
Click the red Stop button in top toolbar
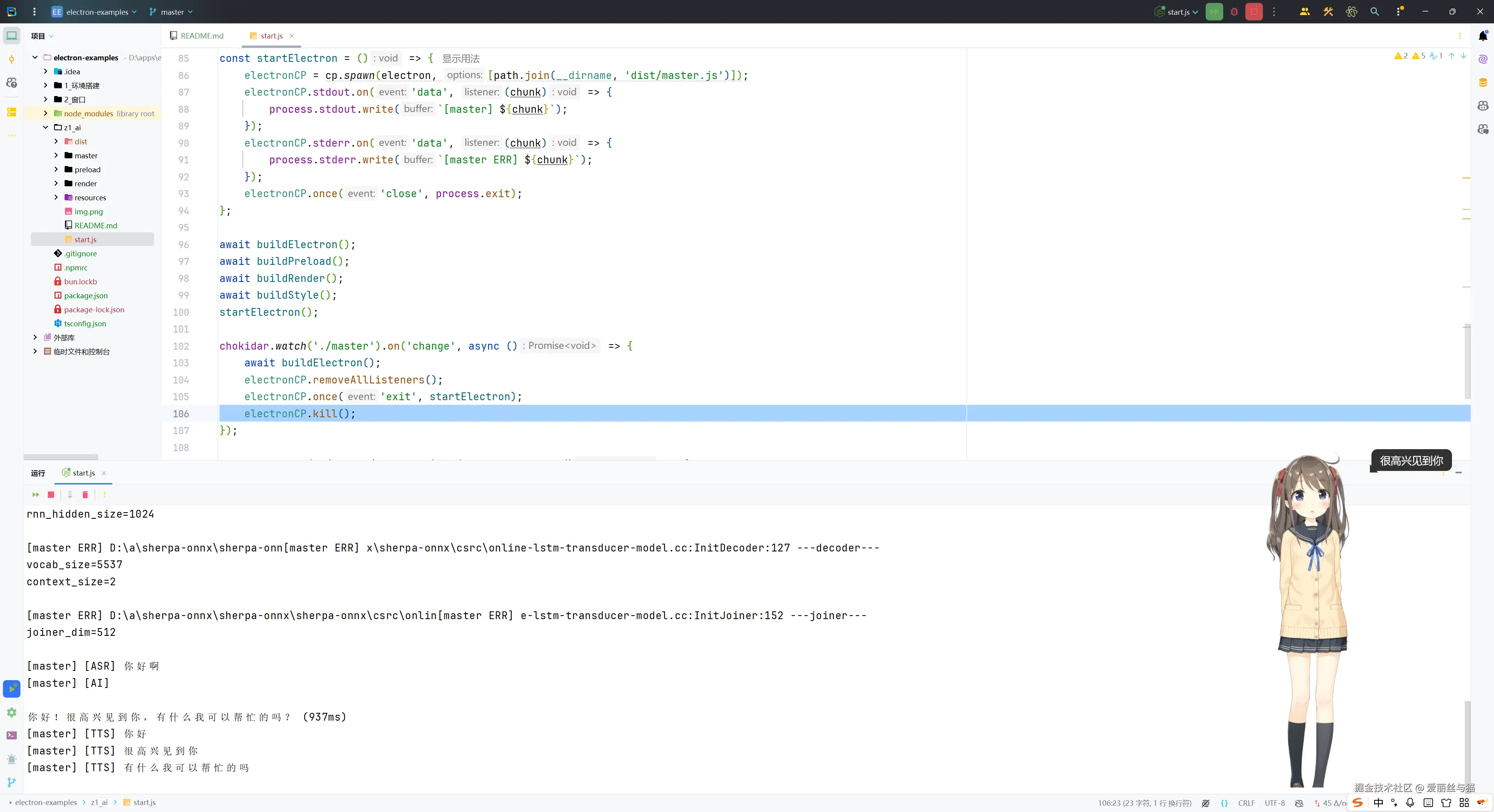coord(1253,12)
